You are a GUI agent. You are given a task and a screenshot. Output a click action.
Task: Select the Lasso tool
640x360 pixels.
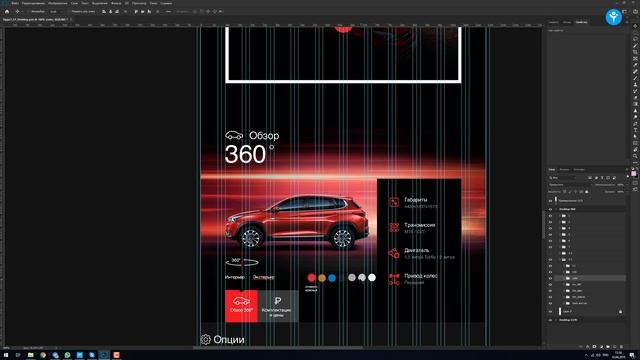click(x=635, y=39)
